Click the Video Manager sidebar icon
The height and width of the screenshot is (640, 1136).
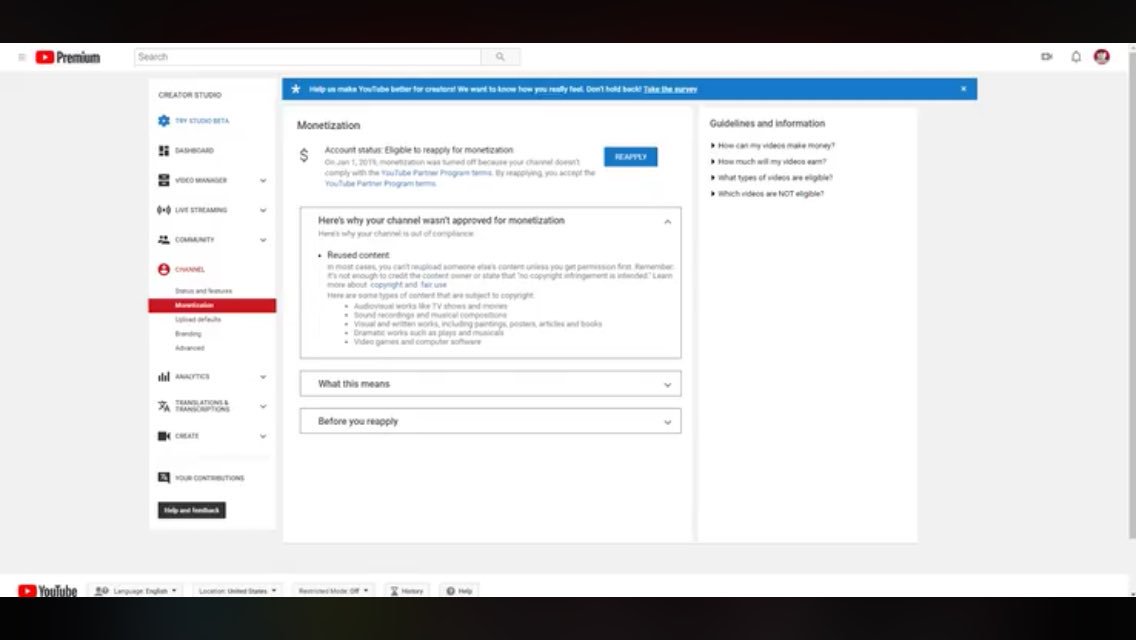(x=164, y=180)
